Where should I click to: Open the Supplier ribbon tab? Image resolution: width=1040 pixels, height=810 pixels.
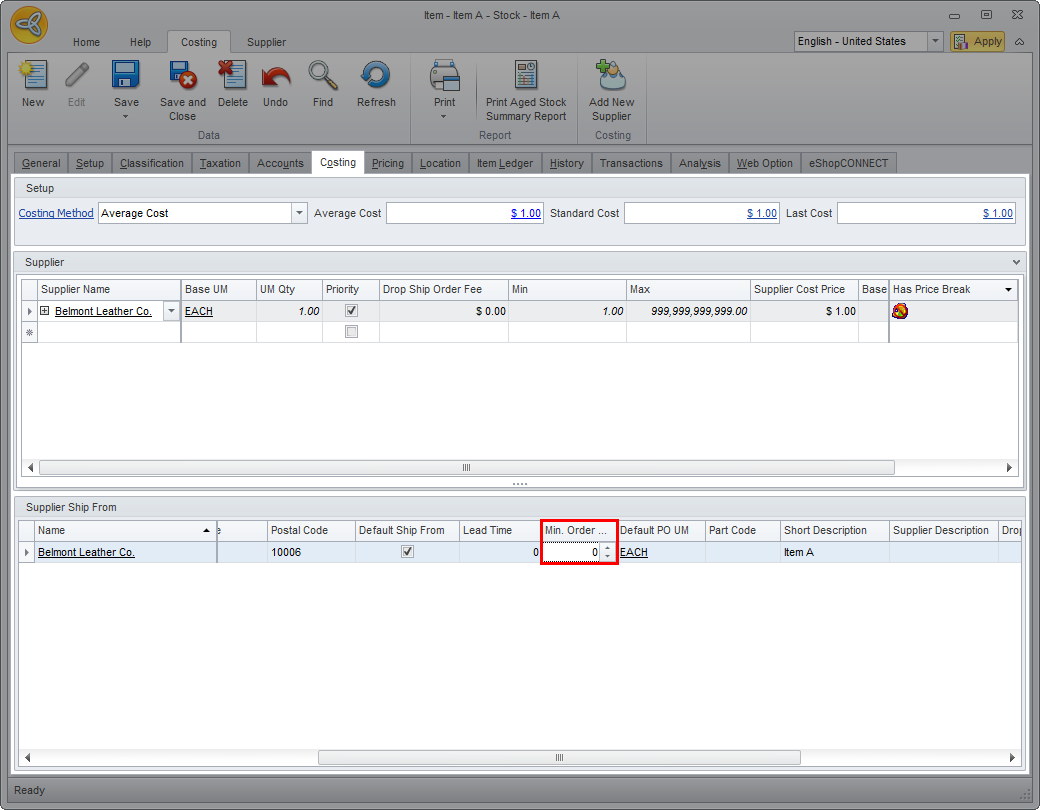pos(266,42)
